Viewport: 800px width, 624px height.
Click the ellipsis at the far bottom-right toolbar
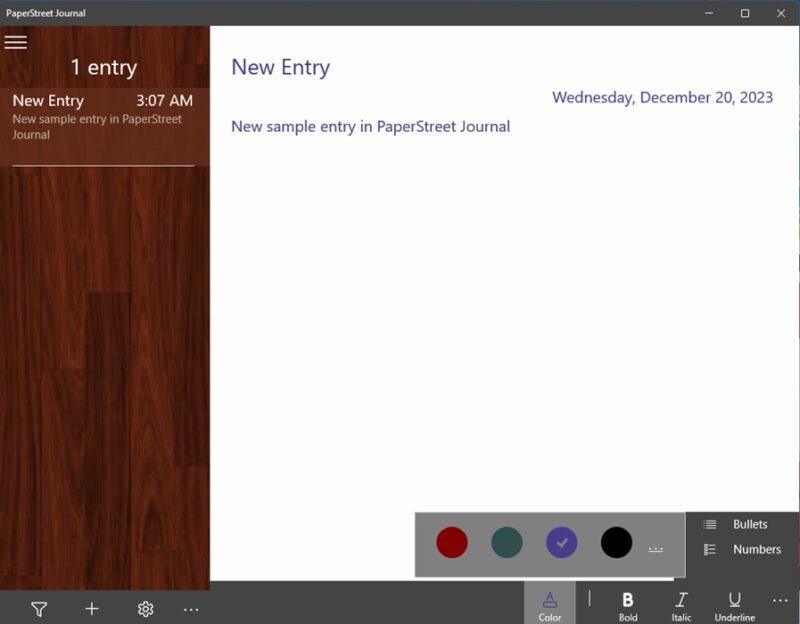(779, 601)
